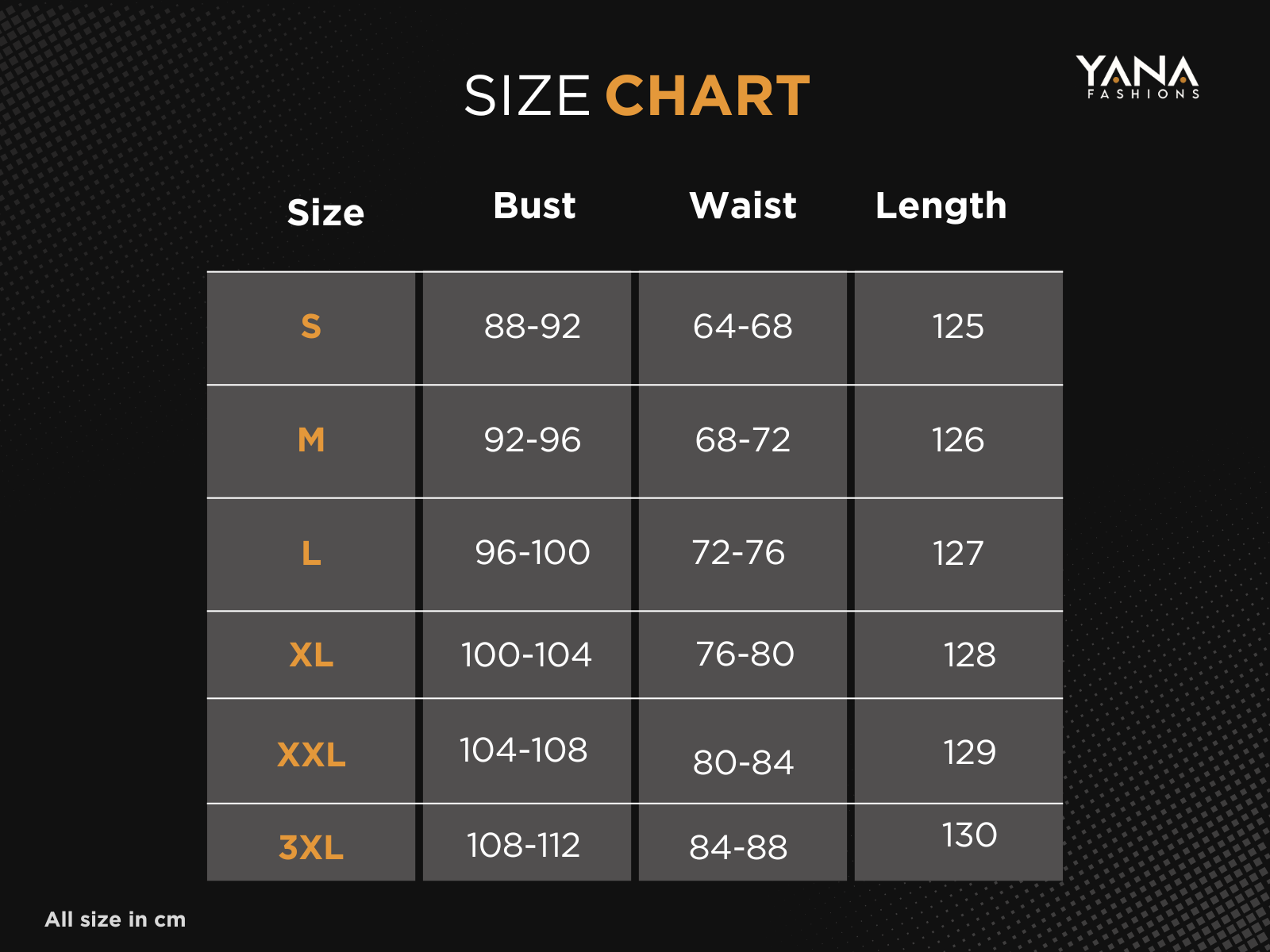This screenshot has height=952, width=1270.
Task: Select the S size row label
Action: [311, 327]
